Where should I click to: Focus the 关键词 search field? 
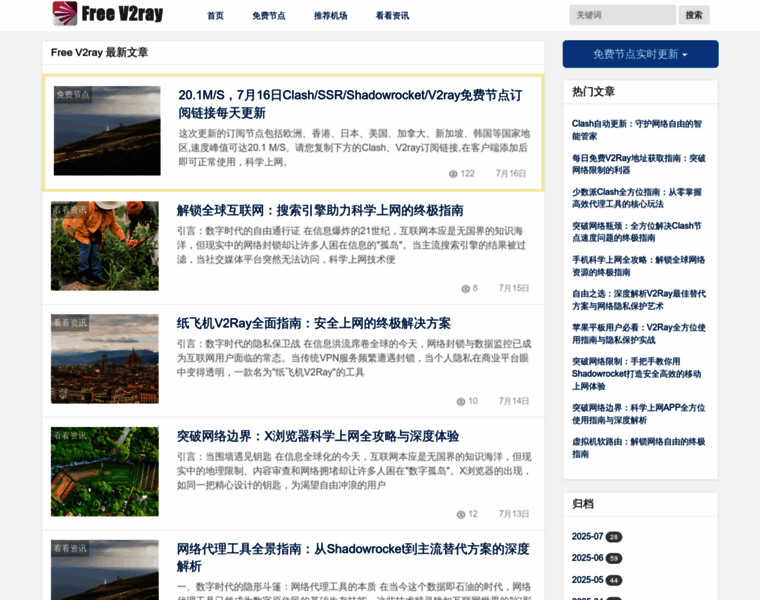pos(622,15)
